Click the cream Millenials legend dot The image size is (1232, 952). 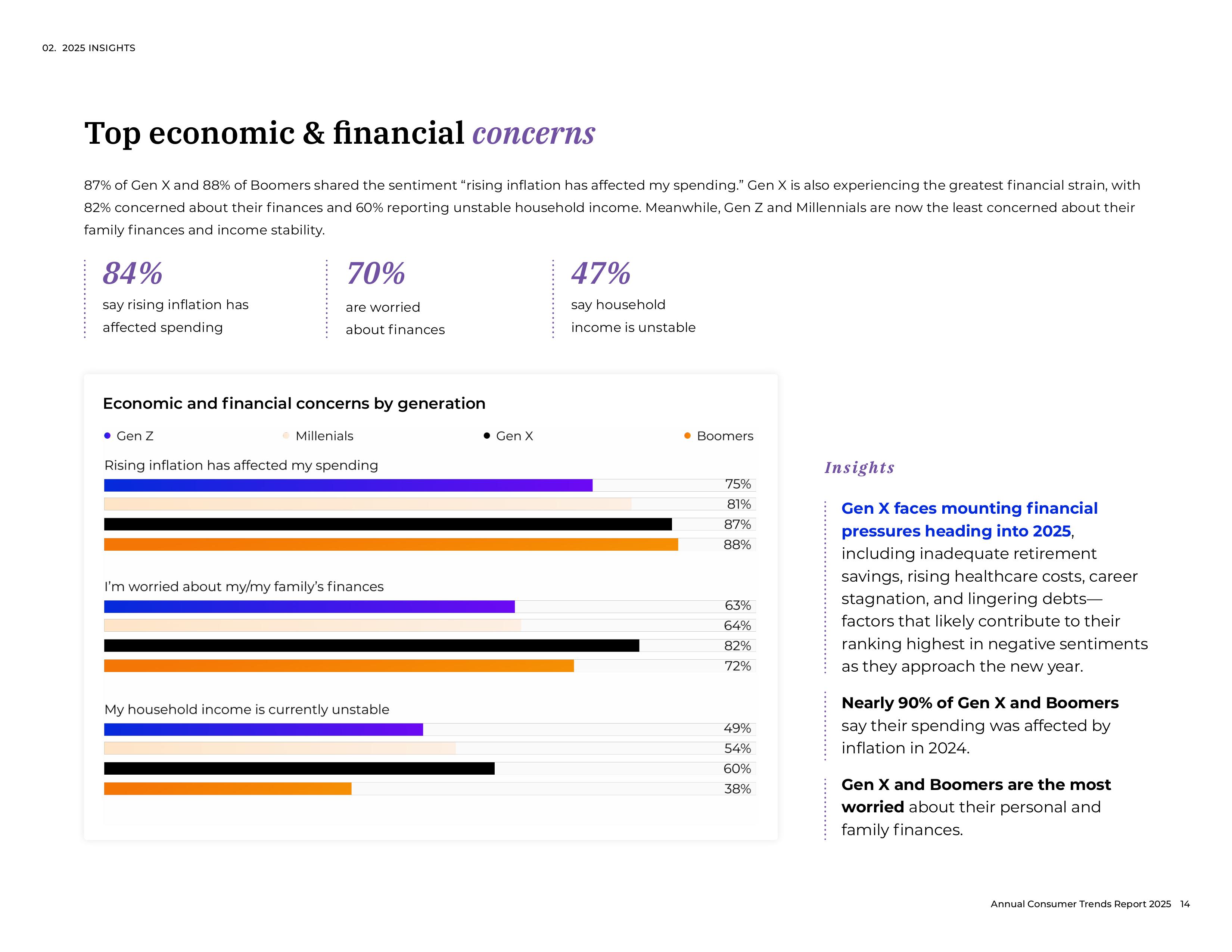[x=286, y=435]
